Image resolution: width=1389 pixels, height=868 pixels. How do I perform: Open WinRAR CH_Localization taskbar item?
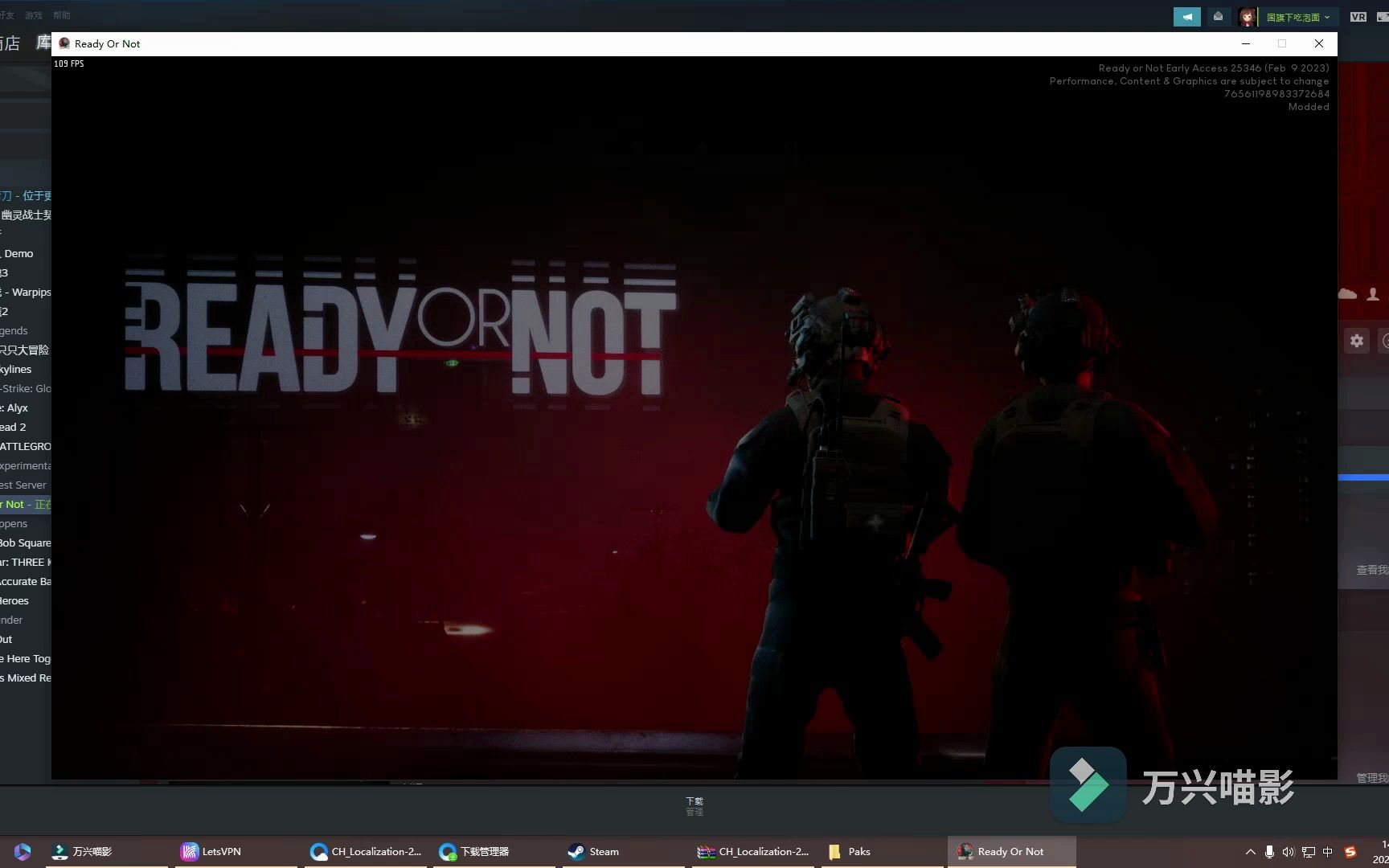point(752,852)
